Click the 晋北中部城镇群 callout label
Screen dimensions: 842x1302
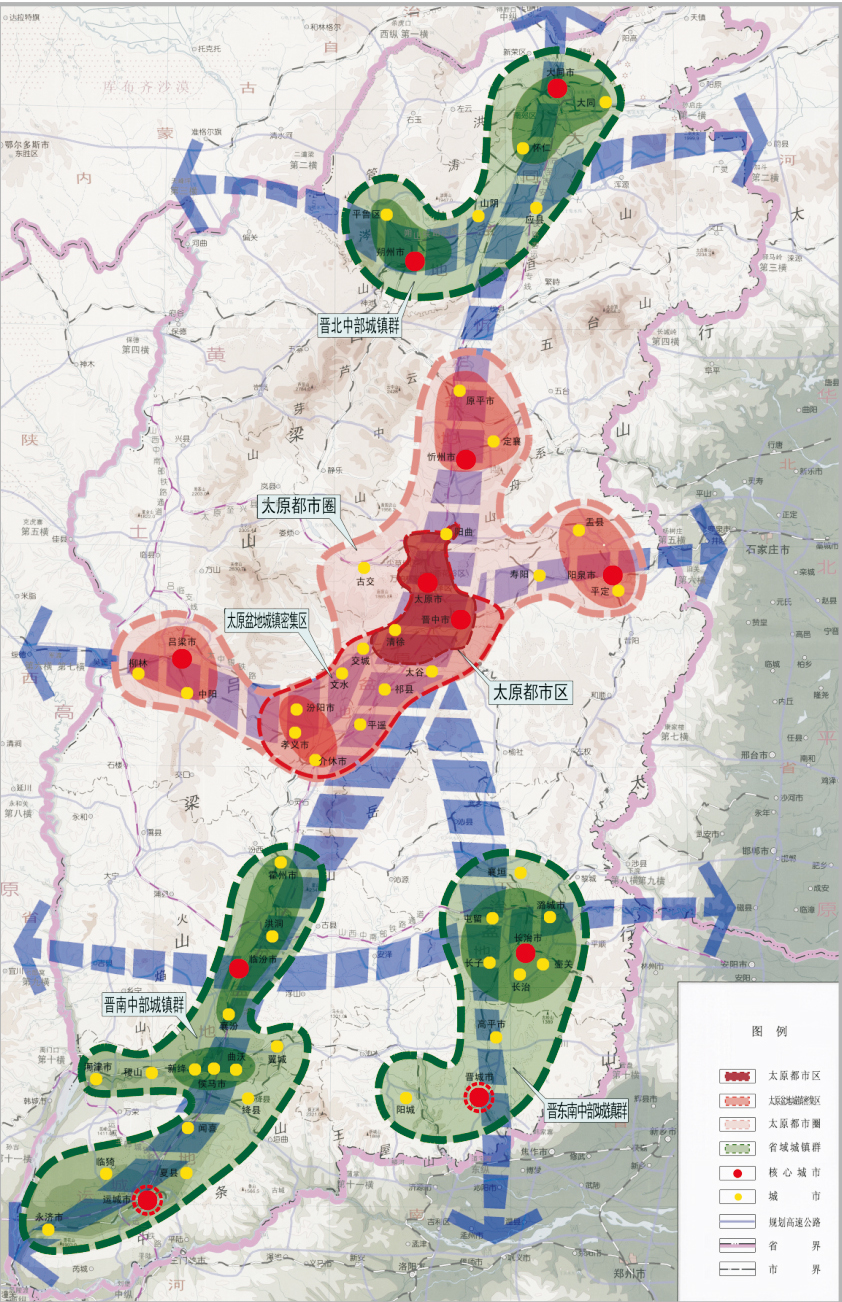(359, 325)
